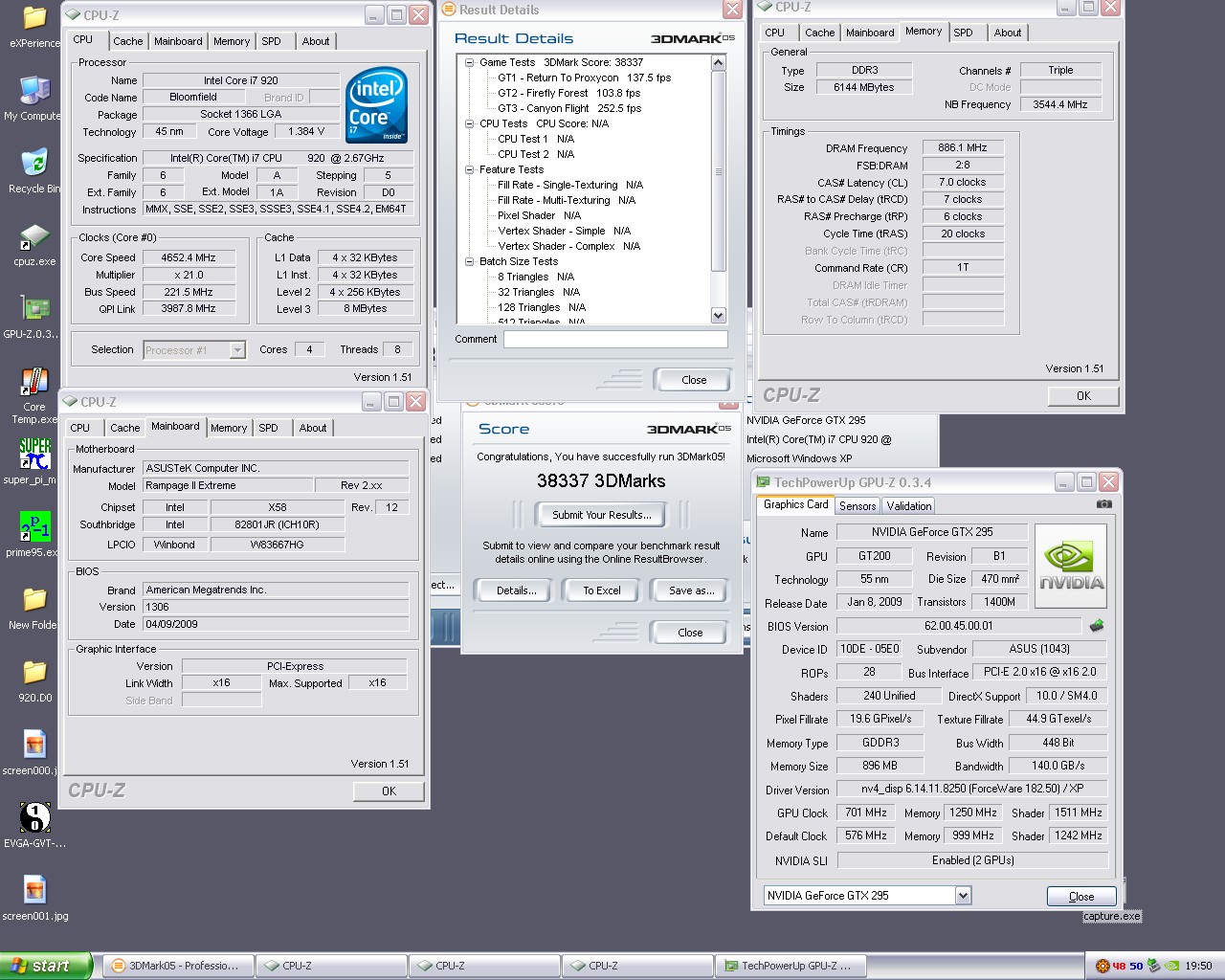Click the tray temperature 48 50 indicator

[1126, 966]
